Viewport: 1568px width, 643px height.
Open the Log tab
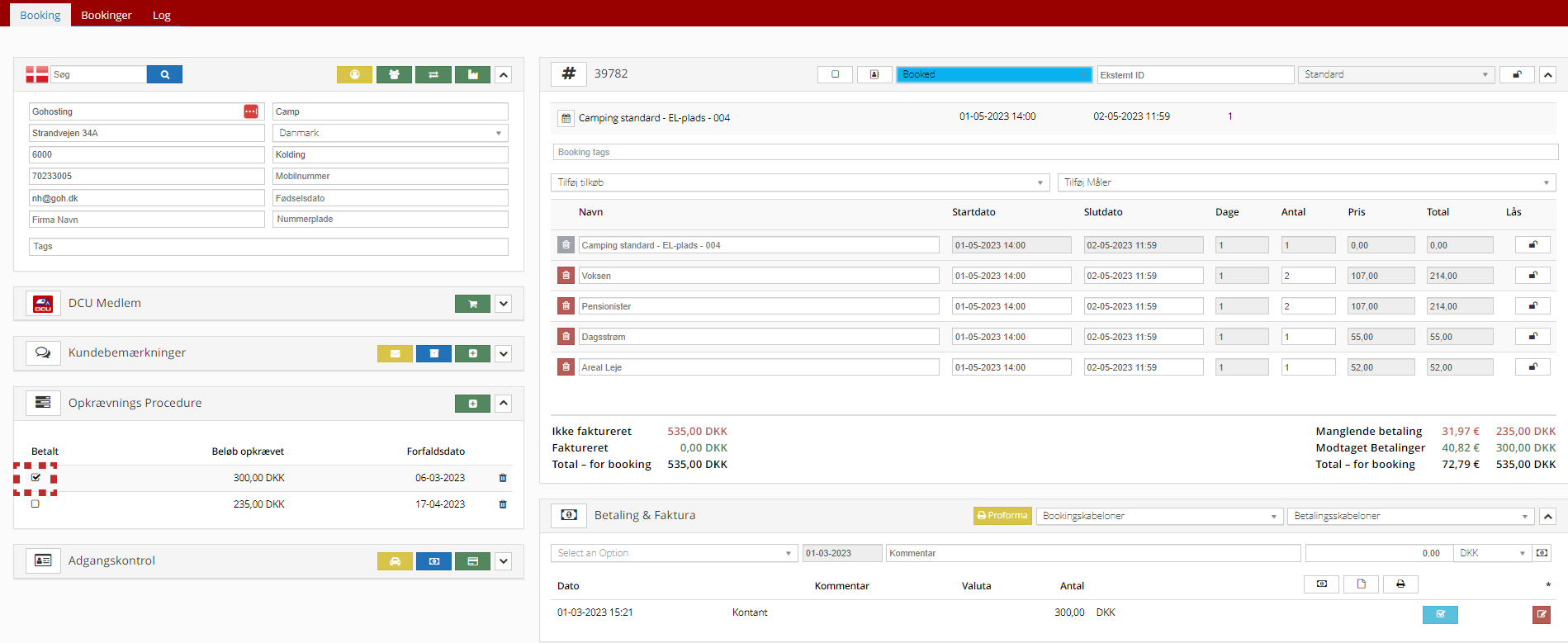(162, 15)
